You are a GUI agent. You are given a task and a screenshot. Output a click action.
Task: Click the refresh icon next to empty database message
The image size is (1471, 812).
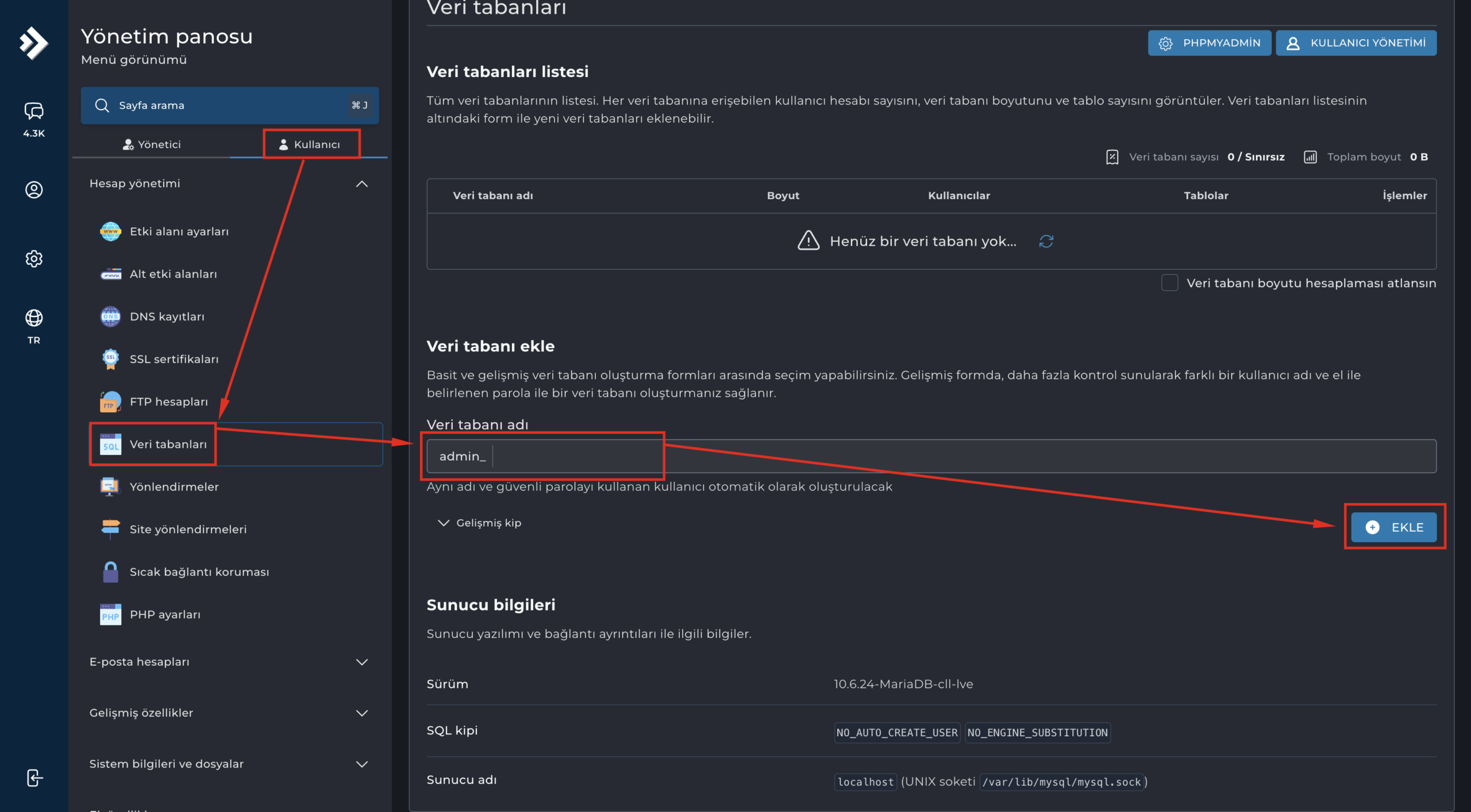(1046, 241)
